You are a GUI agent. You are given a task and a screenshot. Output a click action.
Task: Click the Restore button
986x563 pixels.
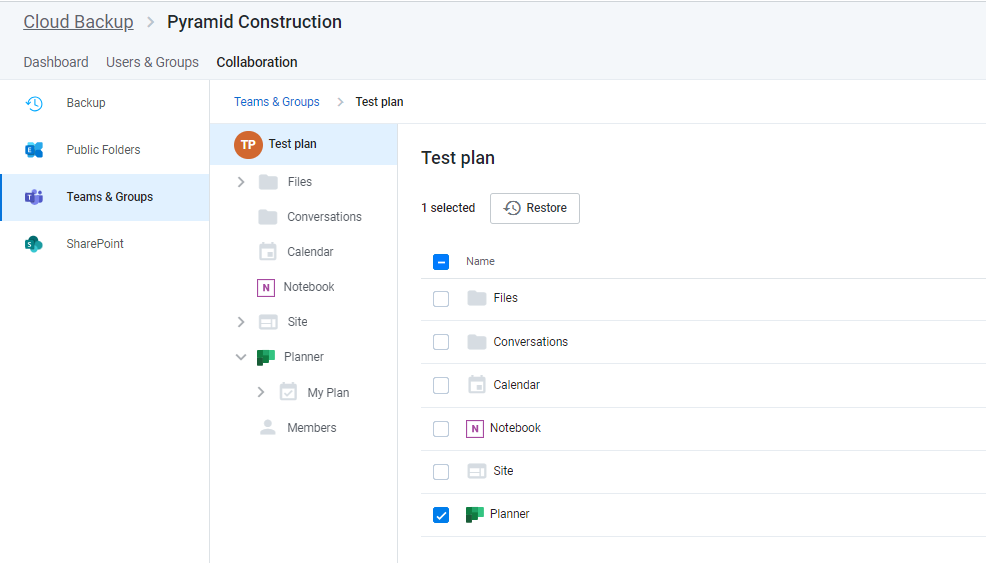[535, 208]
